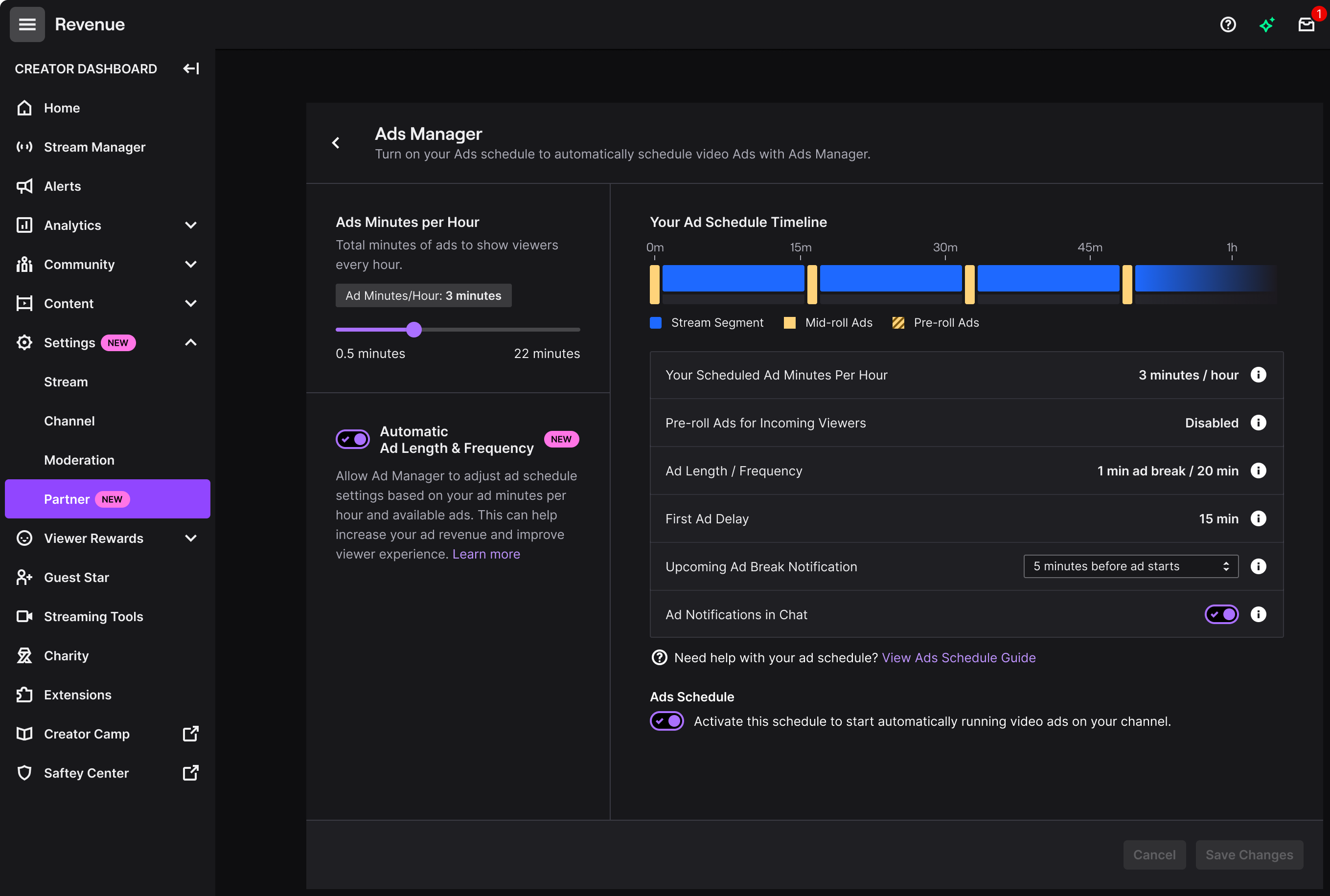Expand the Content submenu chevron

[191, 303]
